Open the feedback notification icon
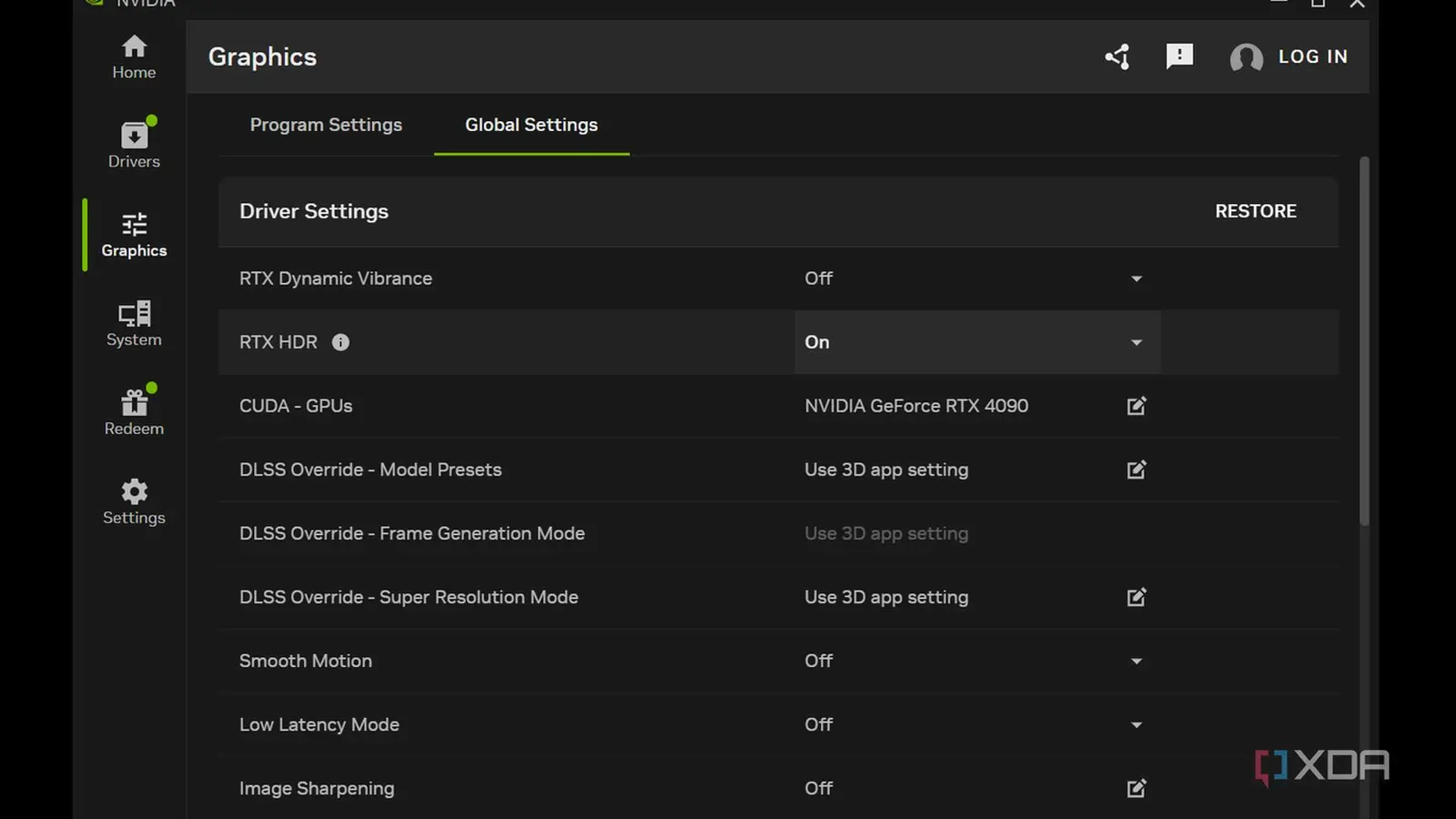 [x=1179, y=56]
